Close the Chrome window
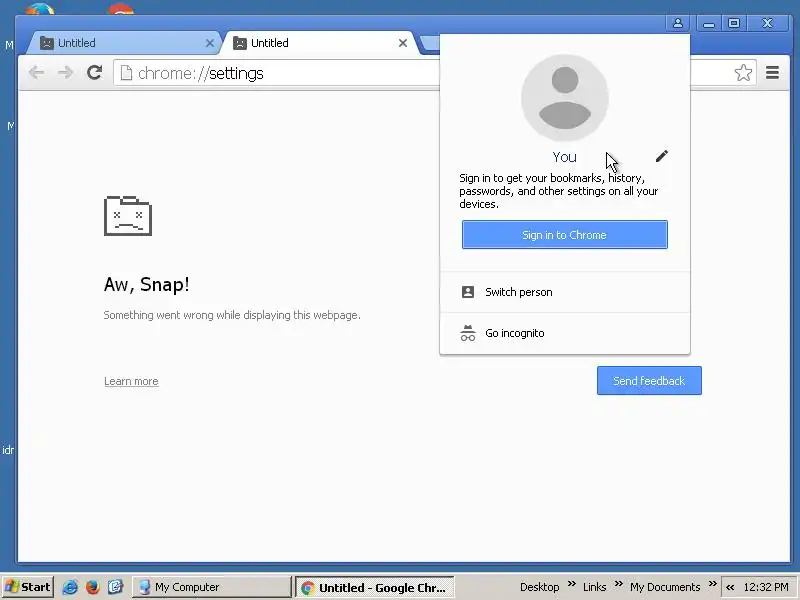 pos(767,23)
